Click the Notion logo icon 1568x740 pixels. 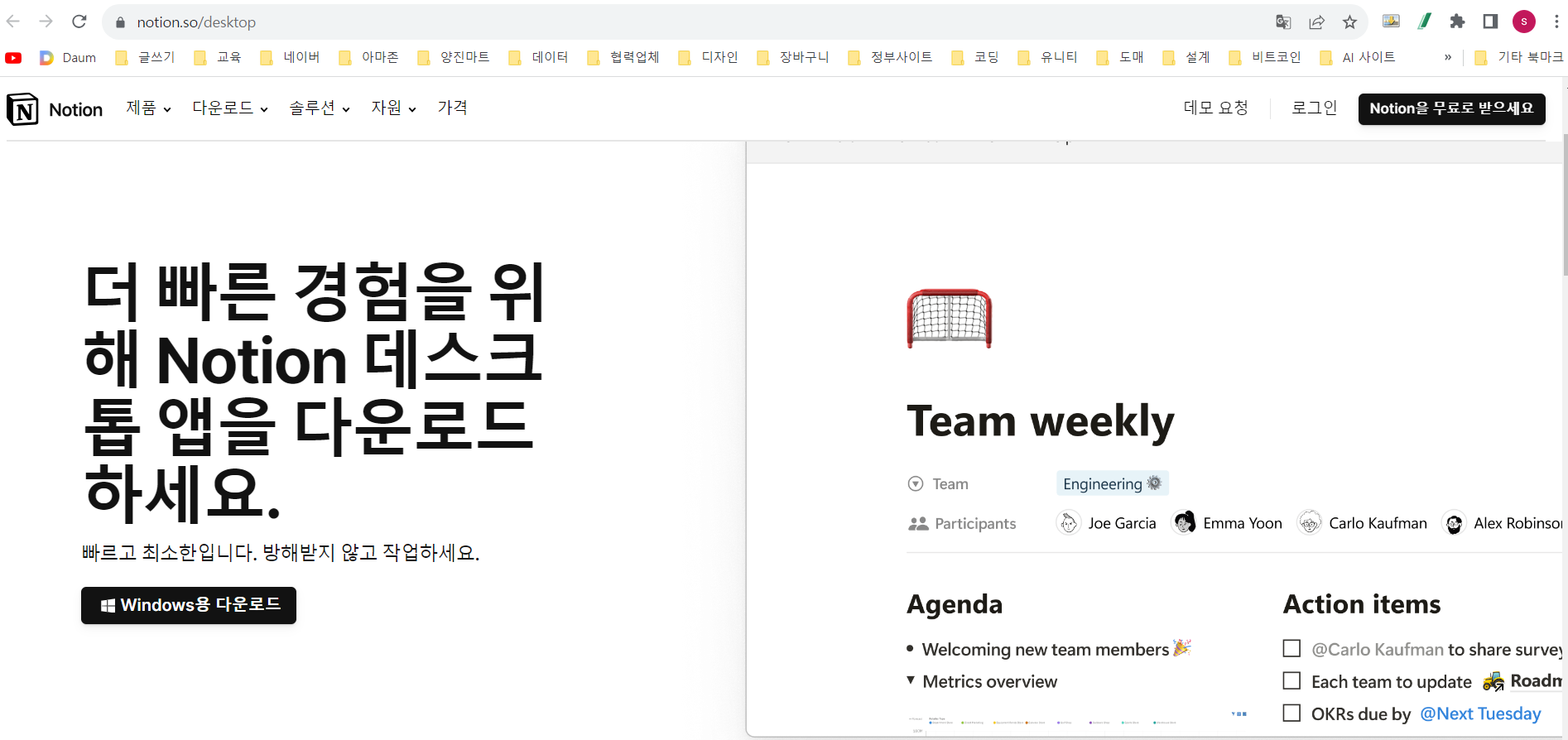(22, 108)
